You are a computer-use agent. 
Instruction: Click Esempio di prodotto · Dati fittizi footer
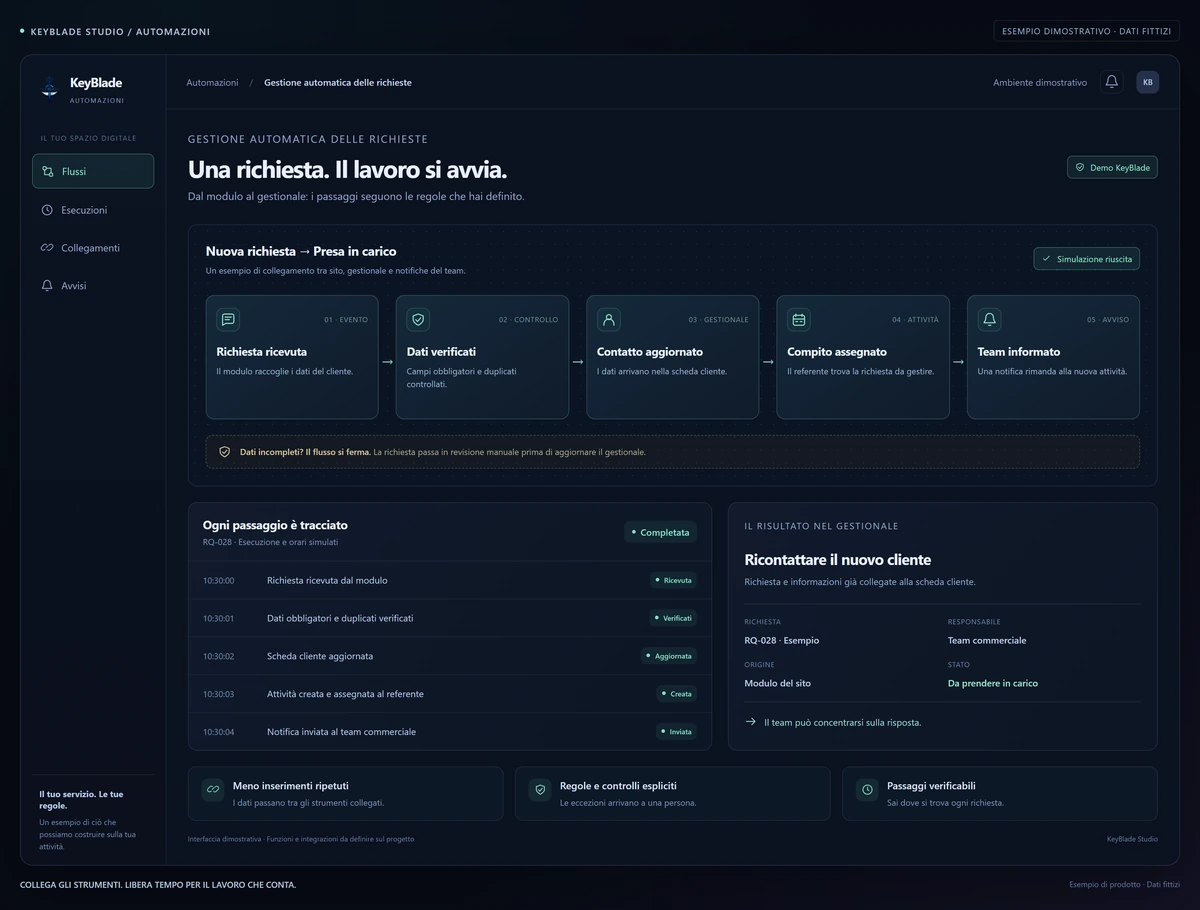1124,884
